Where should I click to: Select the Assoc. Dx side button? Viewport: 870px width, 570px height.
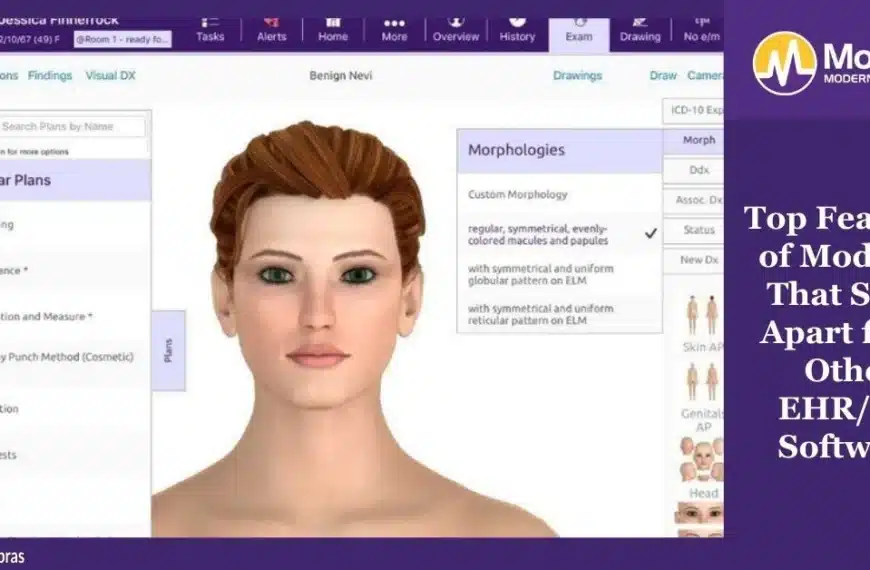[694, 200]
